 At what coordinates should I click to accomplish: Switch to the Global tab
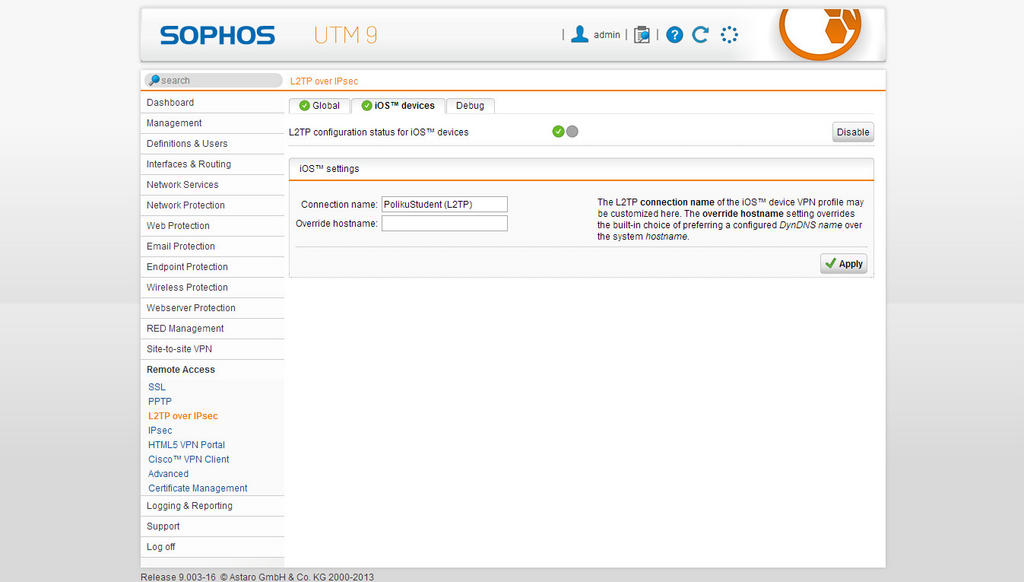coord(319,106)
